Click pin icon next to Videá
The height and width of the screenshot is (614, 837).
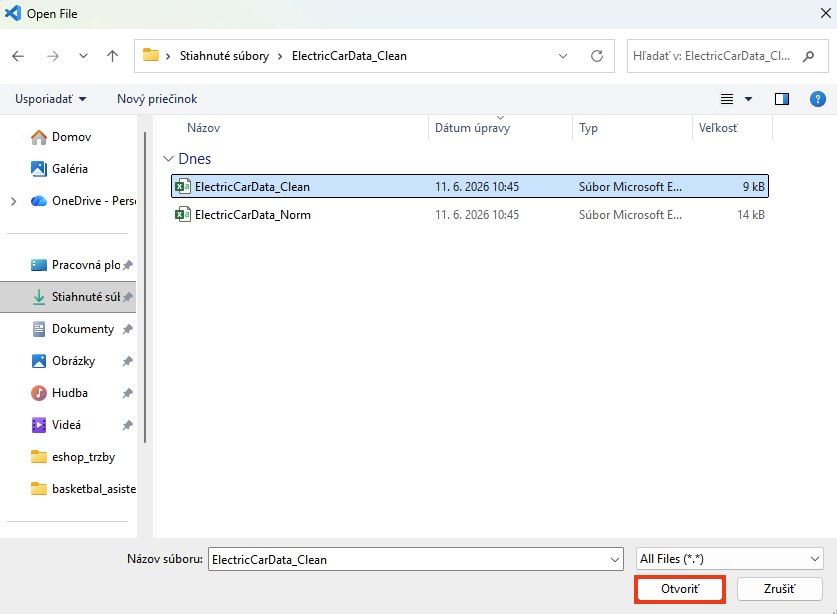click(127, 426)
